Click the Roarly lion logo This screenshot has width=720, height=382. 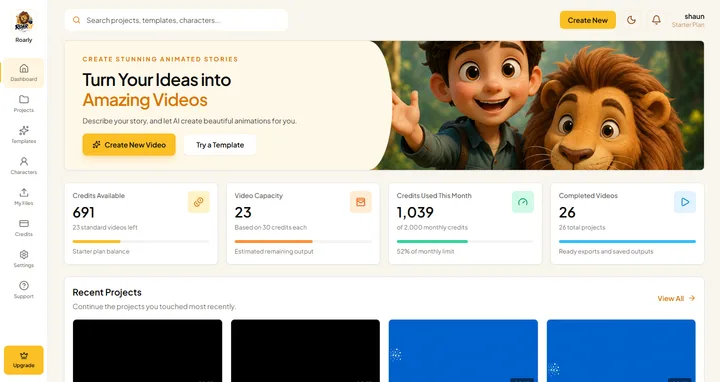[x=24, y=21]
